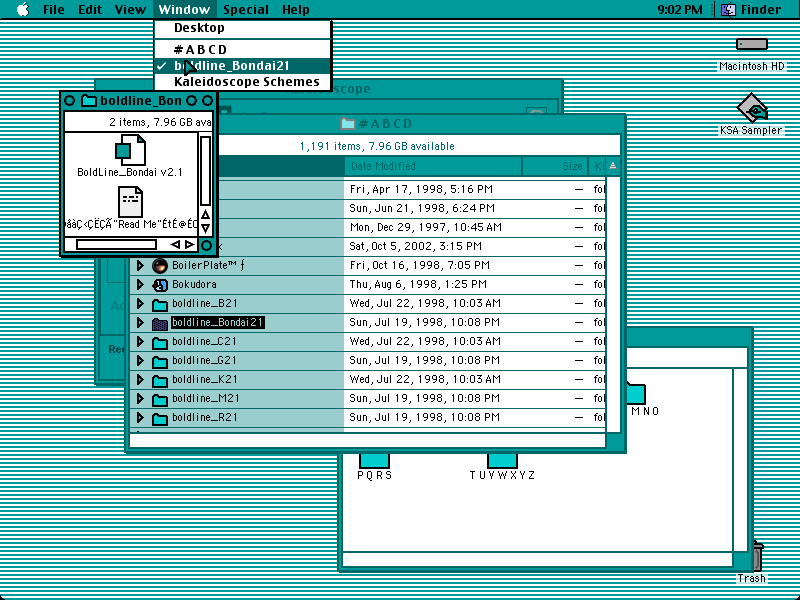Open the File menu
Screen dimensions: 800x600
[x=54, y=9]
